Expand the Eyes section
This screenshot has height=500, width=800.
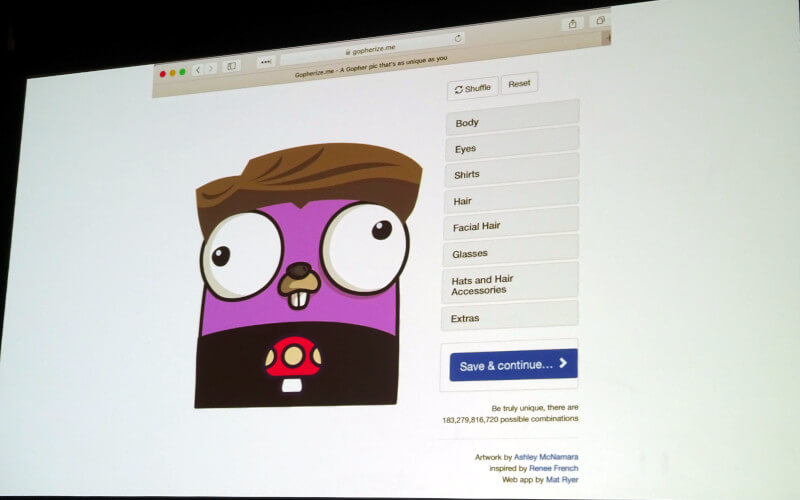click(512, 144)
